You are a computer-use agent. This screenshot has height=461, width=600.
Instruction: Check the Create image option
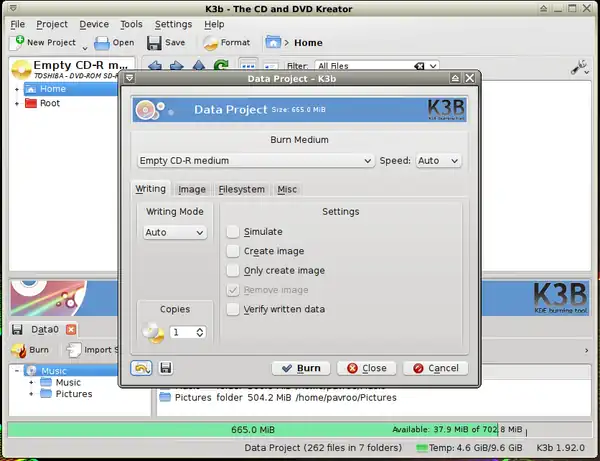(x=233, y=251)
